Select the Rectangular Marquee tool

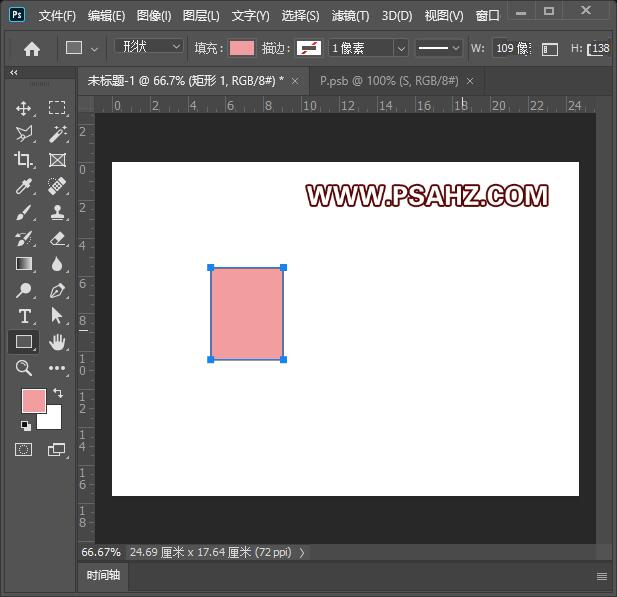[x=57, y=108]
